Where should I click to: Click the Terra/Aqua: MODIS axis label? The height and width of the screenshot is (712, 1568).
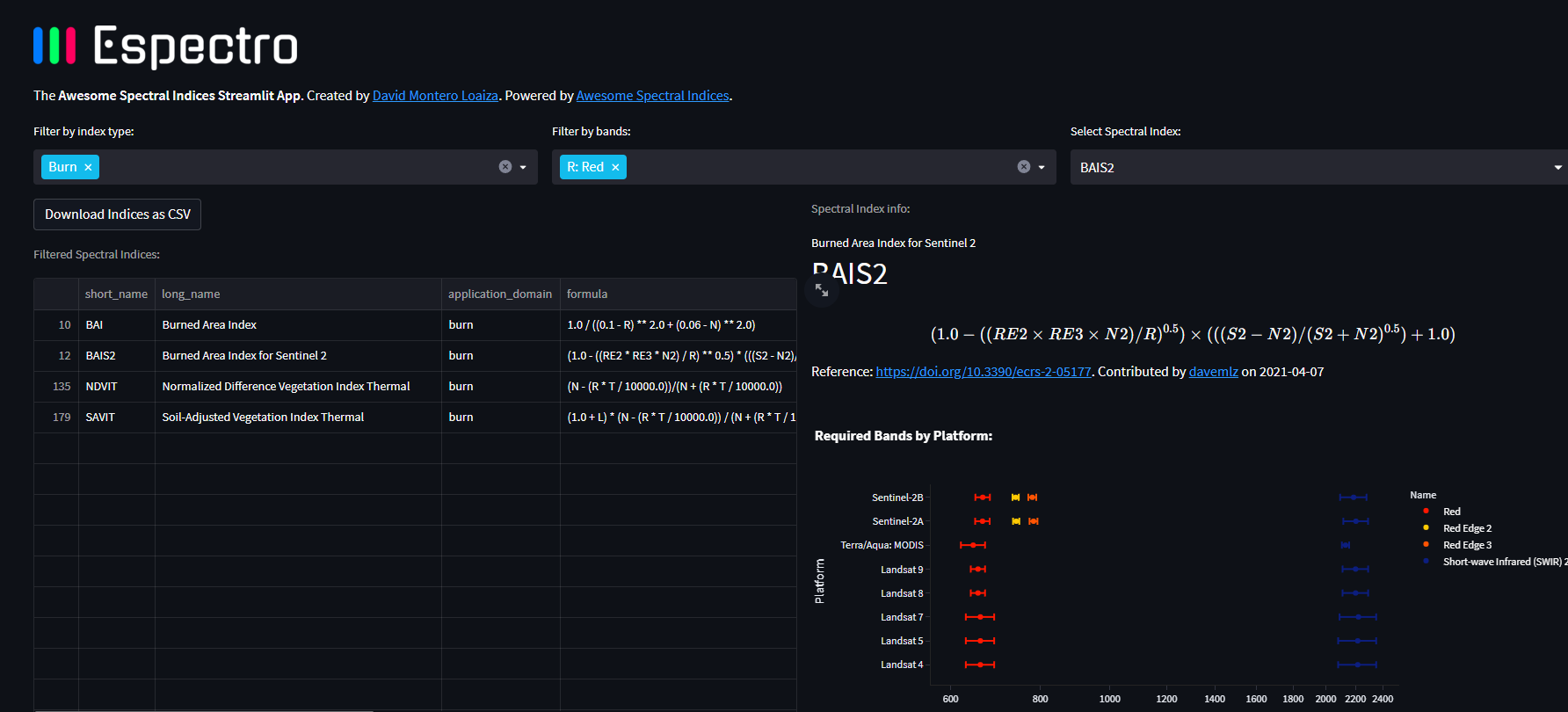pyautogui.click(x=882, y=545)
